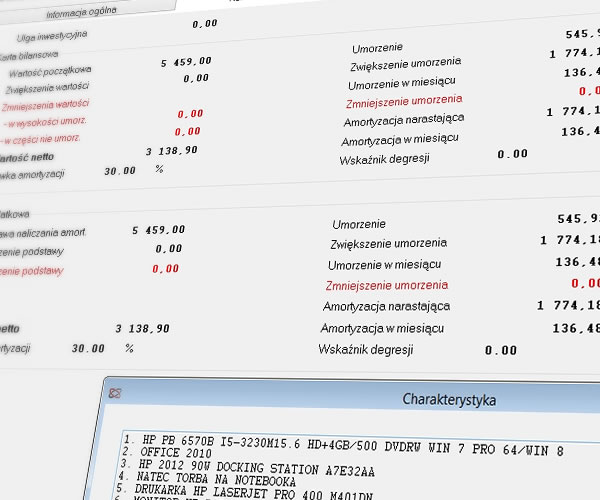Screen dimensions: 600x500
Task: Click the red Zmniejszenie podstawy value 0,00
Action: 166,269
